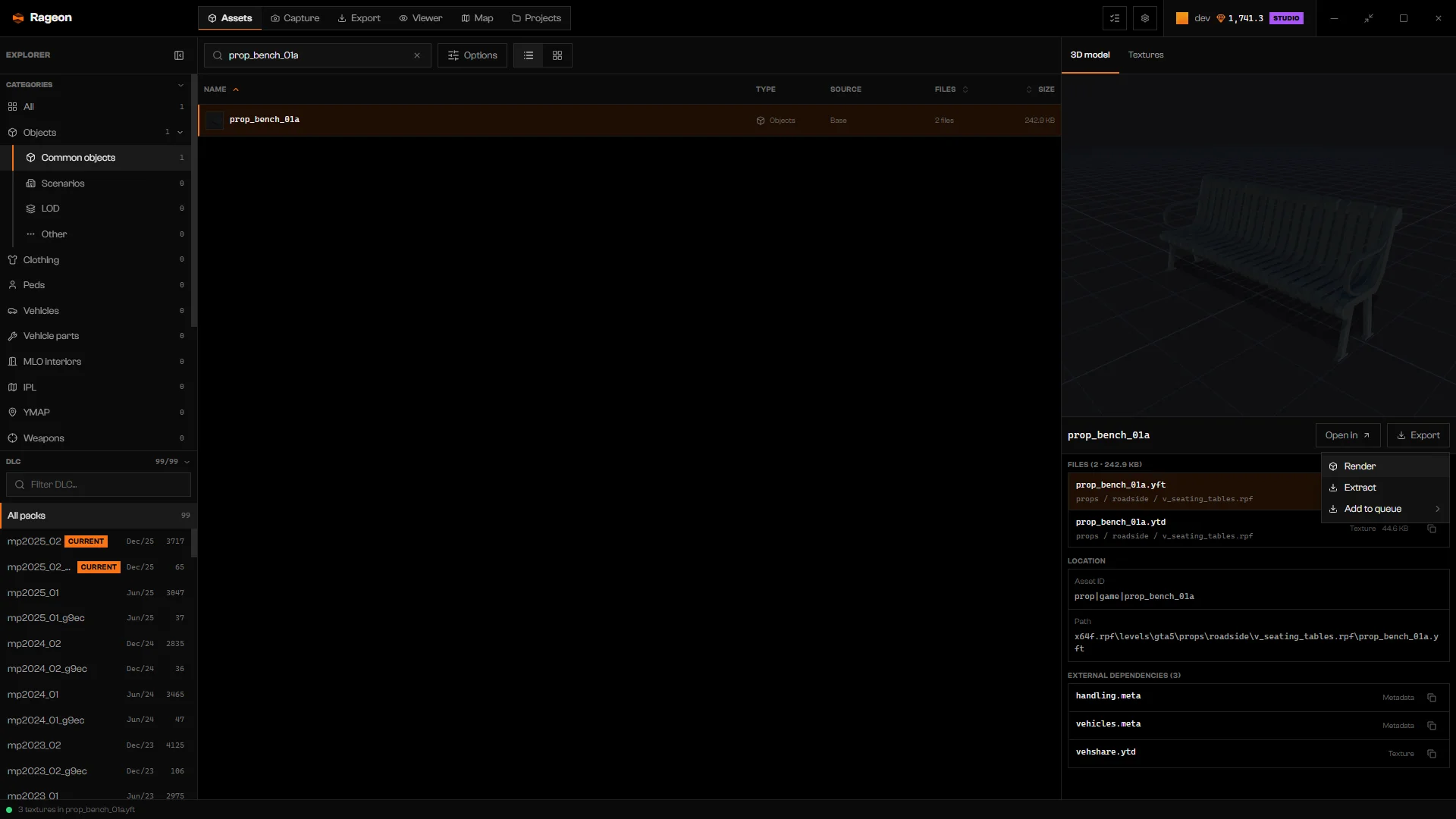The height and width of the screenshot is (819, 1456).
Task: Sort by the Size column
Action: 1040,89
